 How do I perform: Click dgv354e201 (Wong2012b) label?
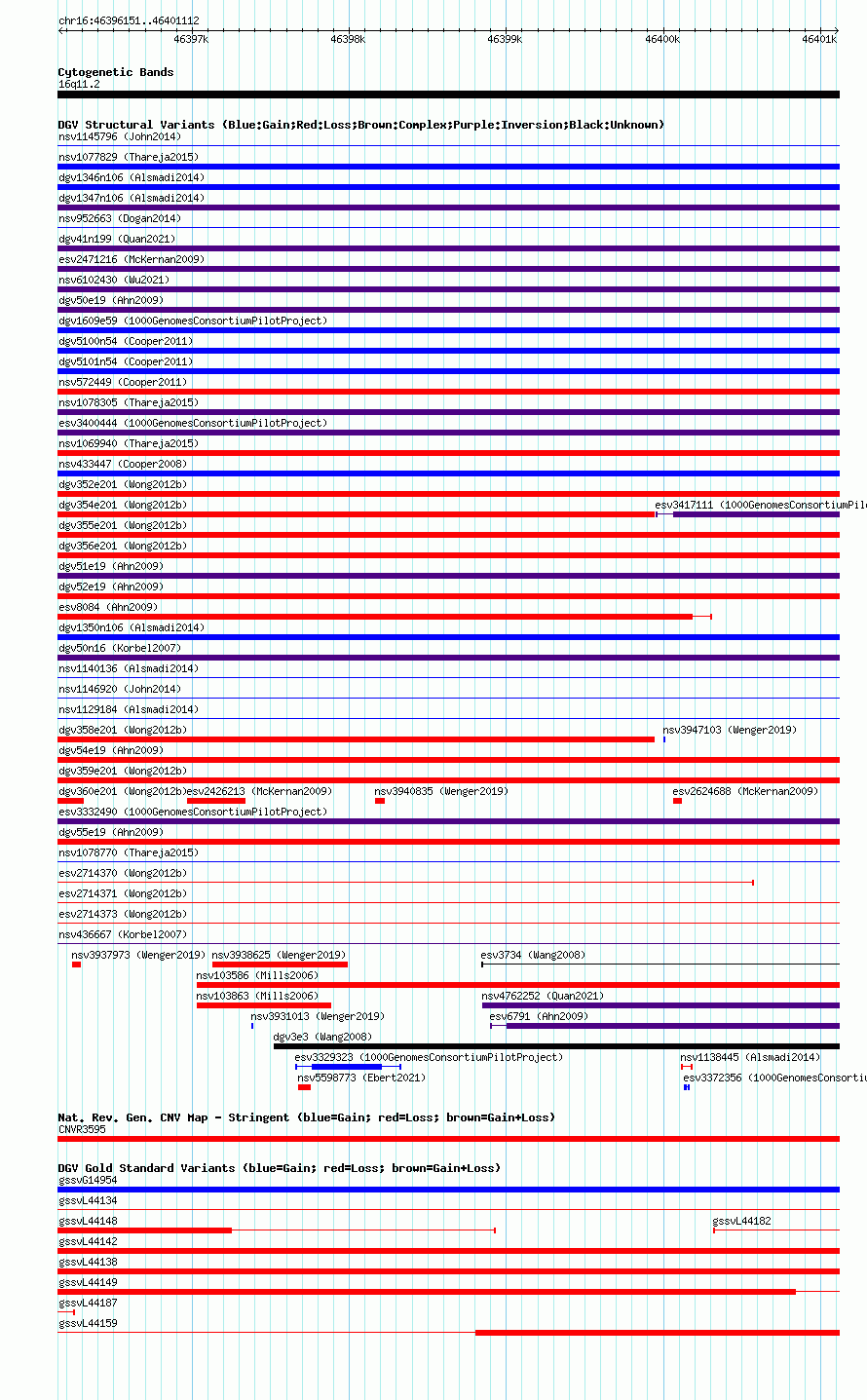coord(123,506)
